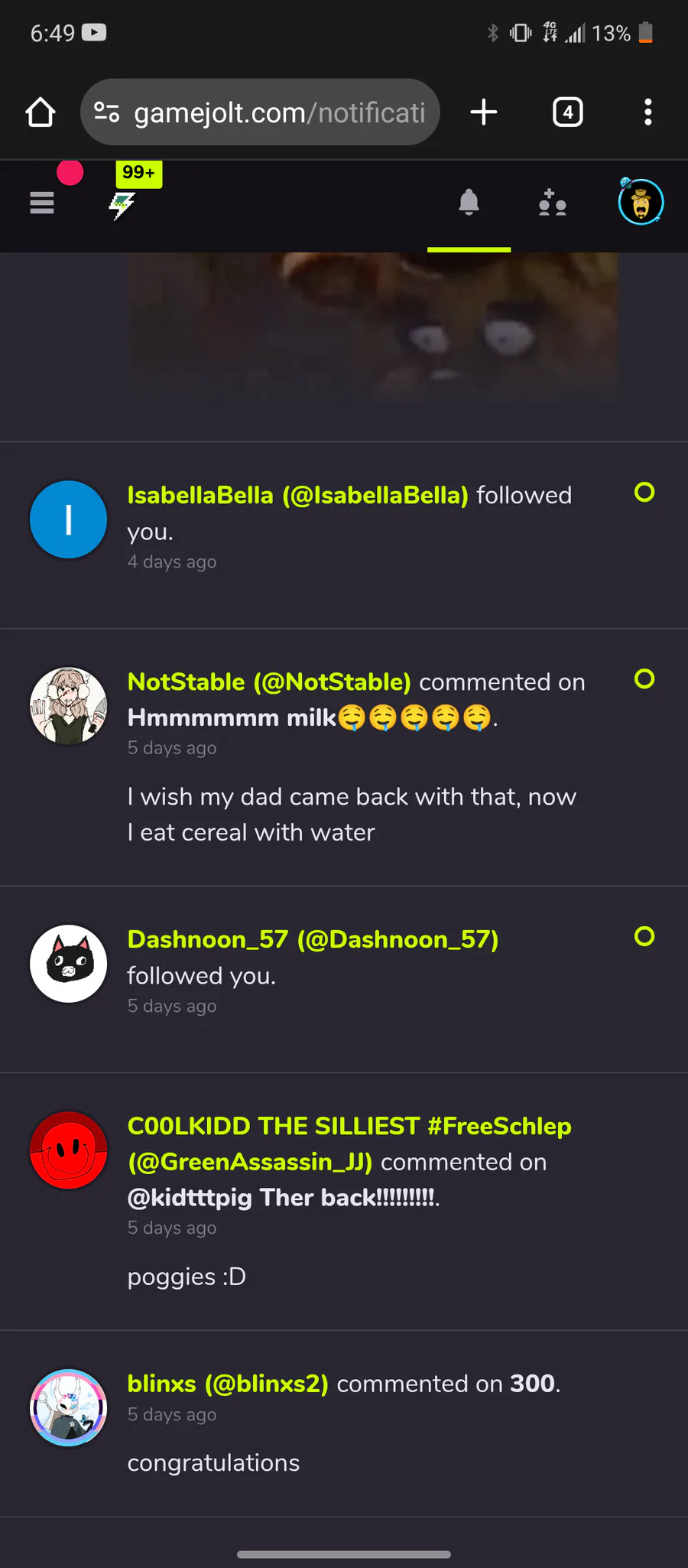Open the notifications bell tab
The image size is (688, 1568).
(x=469, y=203)
